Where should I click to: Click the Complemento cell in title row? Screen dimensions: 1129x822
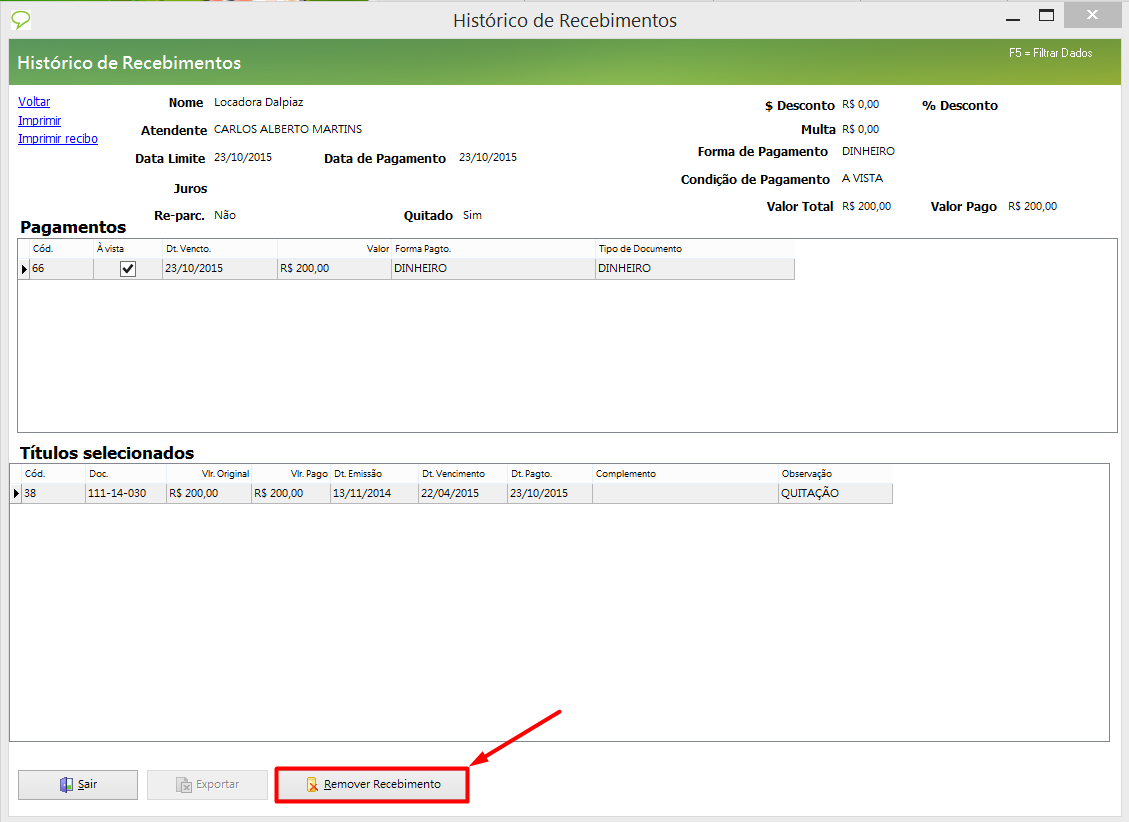click(685, 493)
